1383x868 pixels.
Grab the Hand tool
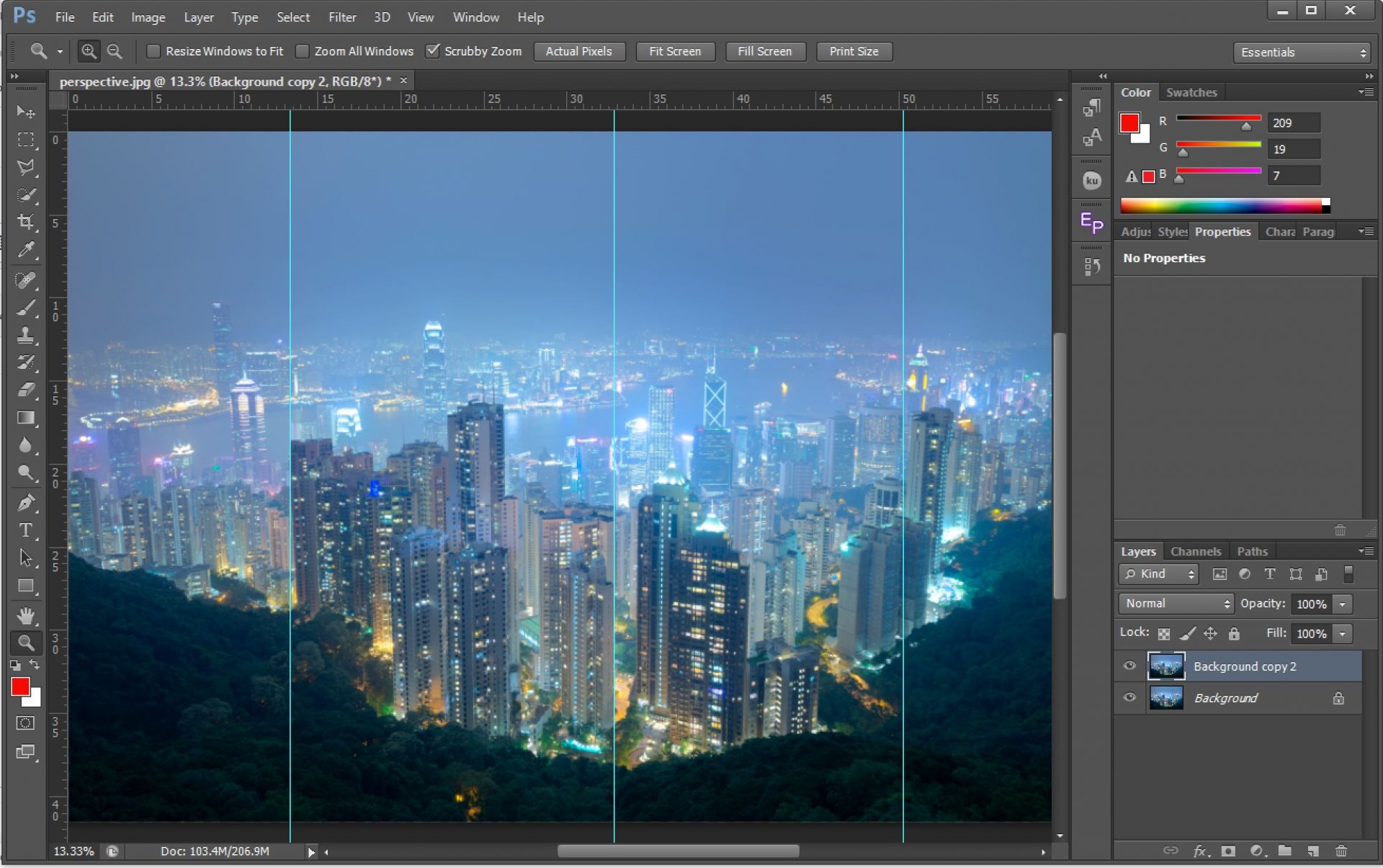tap(27, 616)
